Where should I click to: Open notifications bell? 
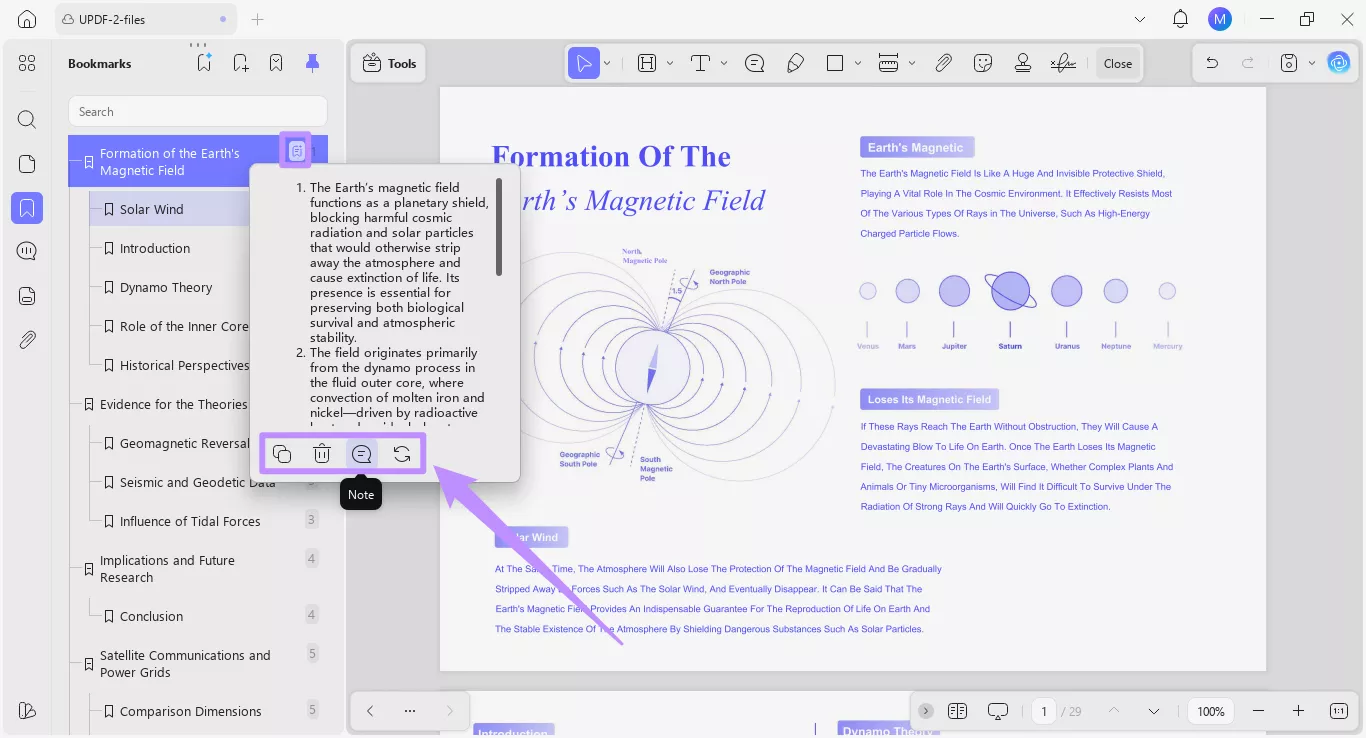click(x=1180, y=19)
